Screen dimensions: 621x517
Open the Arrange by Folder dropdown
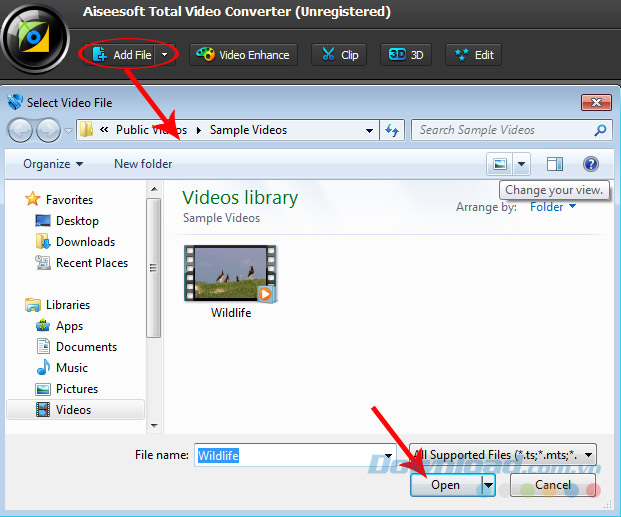[x=553, y=207]
